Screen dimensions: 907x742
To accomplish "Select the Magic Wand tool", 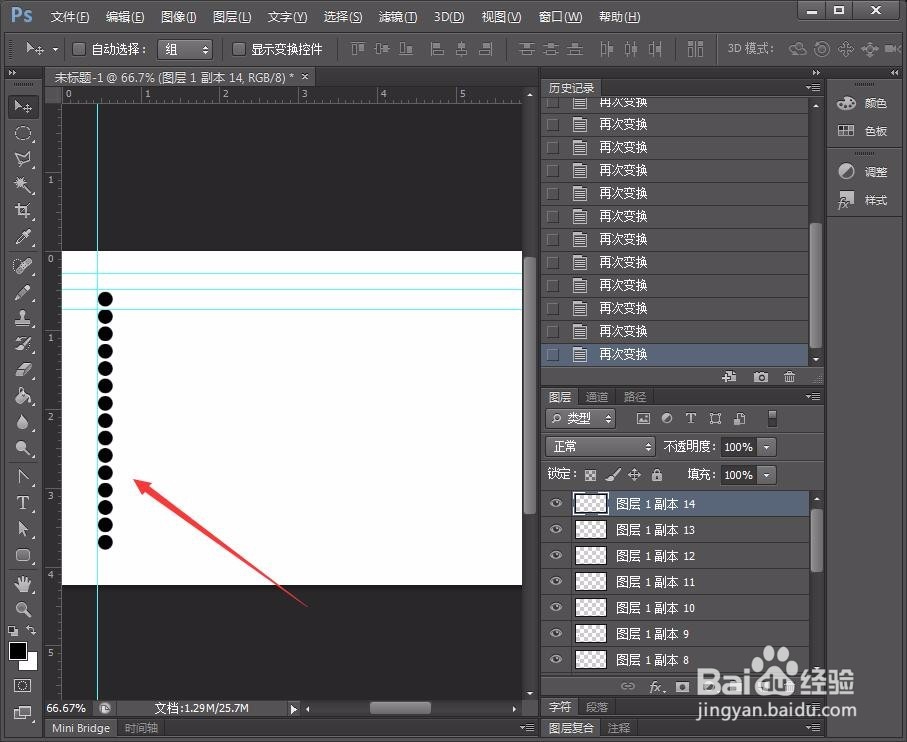I will pos(23,185).
